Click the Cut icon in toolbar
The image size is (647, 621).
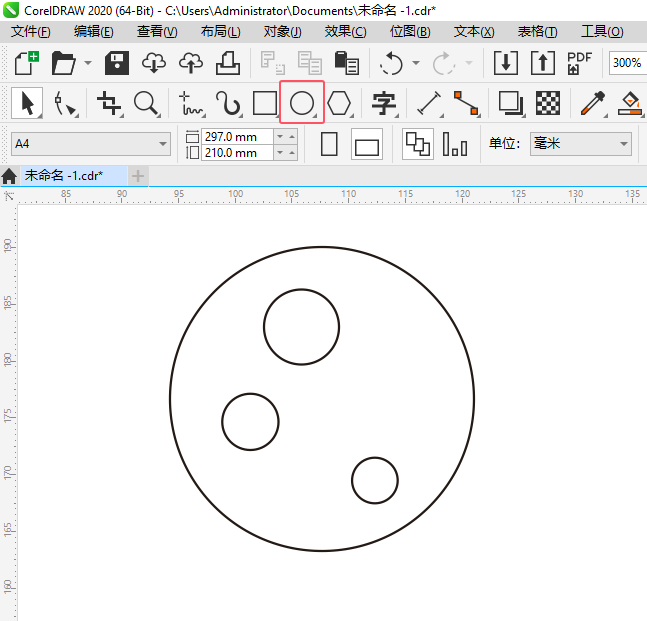[x=272, y=63]
